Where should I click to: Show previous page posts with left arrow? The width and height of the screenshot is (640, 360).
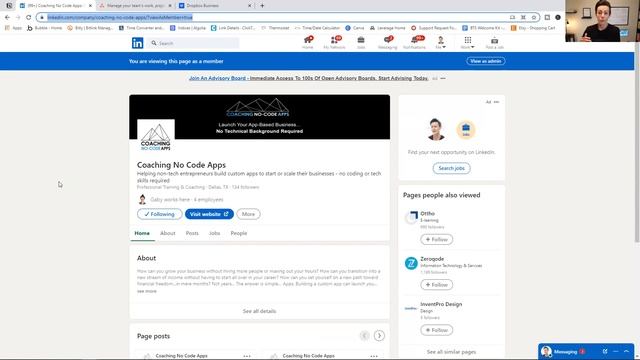364,336
